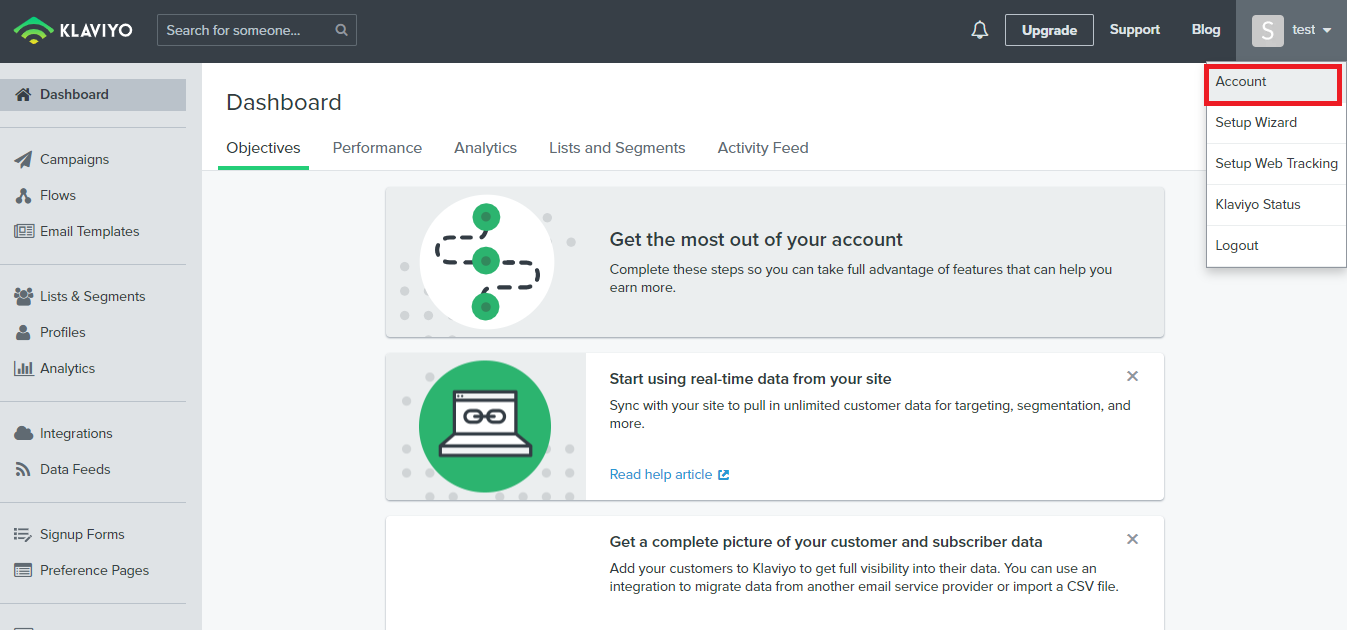Open the Blog link in the header
Screen dimensions: 1347x630
[x=1206, y=30]
